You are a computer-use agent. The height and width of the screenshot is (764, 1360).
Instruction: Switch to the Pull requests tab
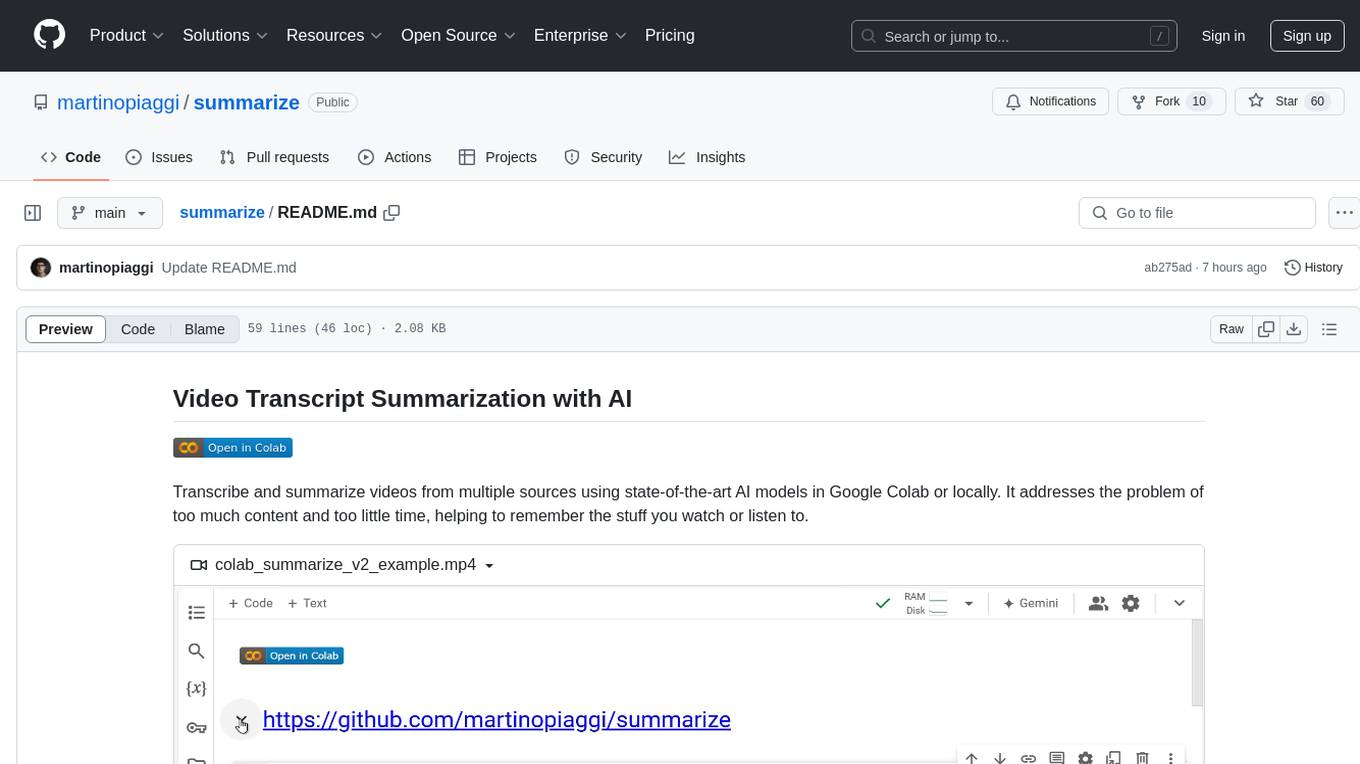point(274,157)
